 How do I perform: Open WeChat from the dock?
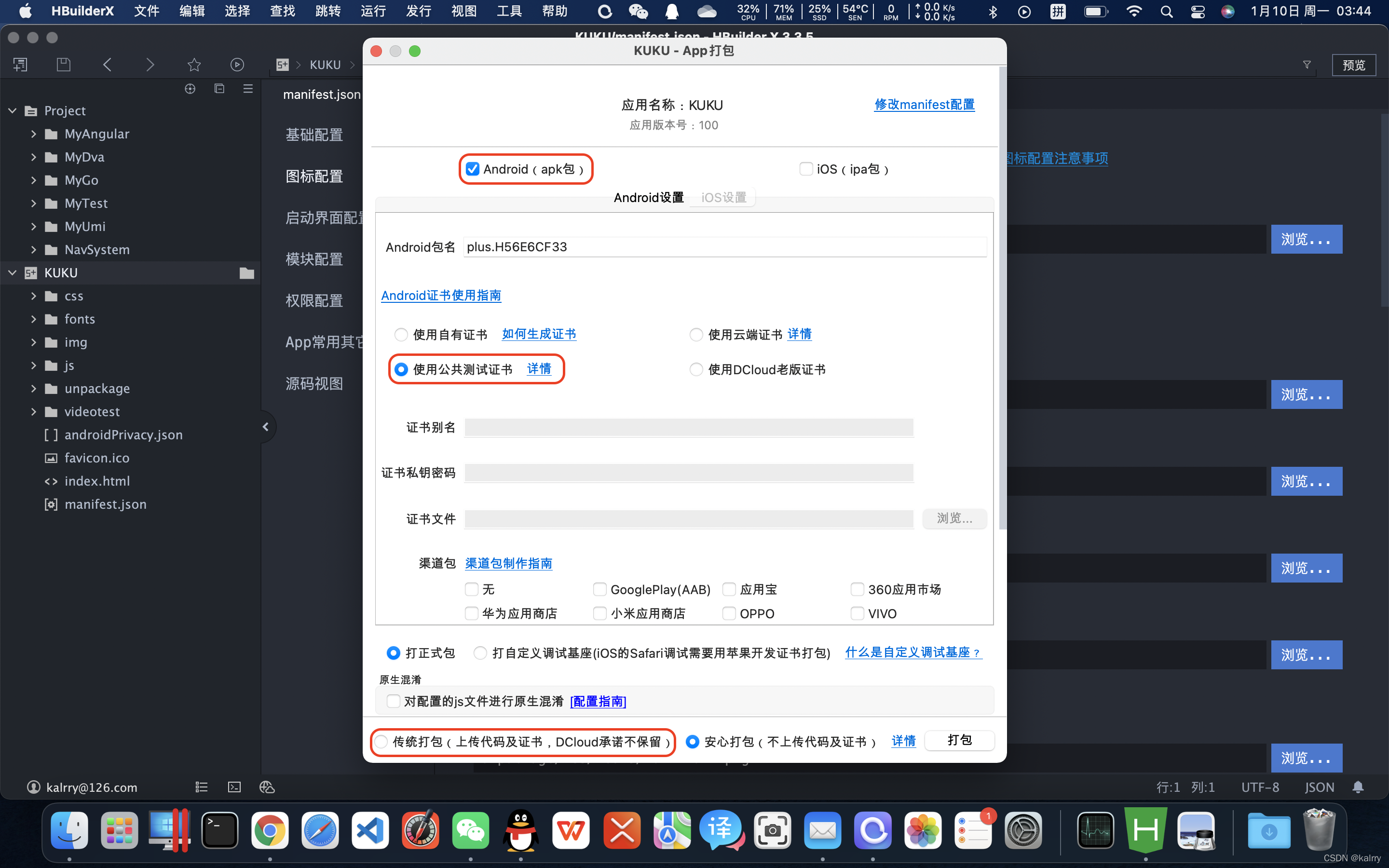[x=471, y=830]
